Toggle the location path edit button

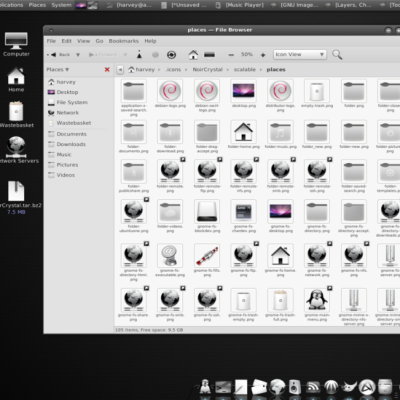tap(120, 70)
